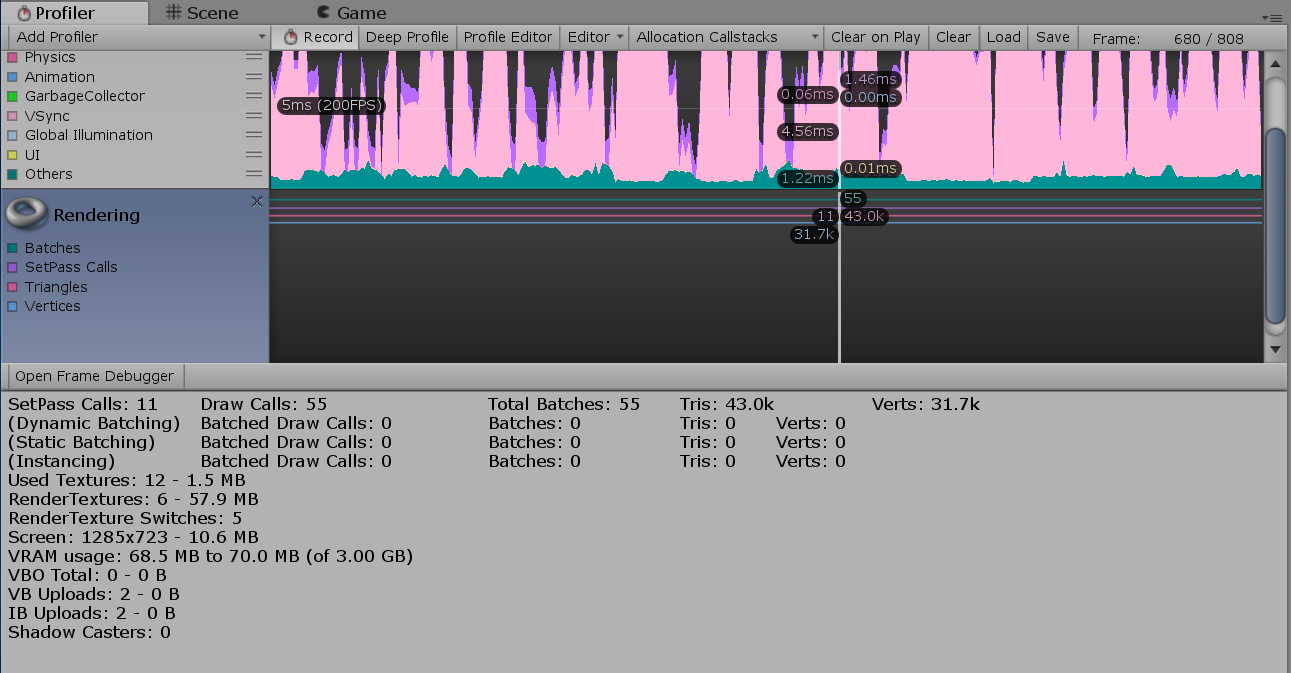Viewport: 1291px width, 673px height.
Task: Click scrollbar down arrow in chart area
Action: pos(1274,349)
